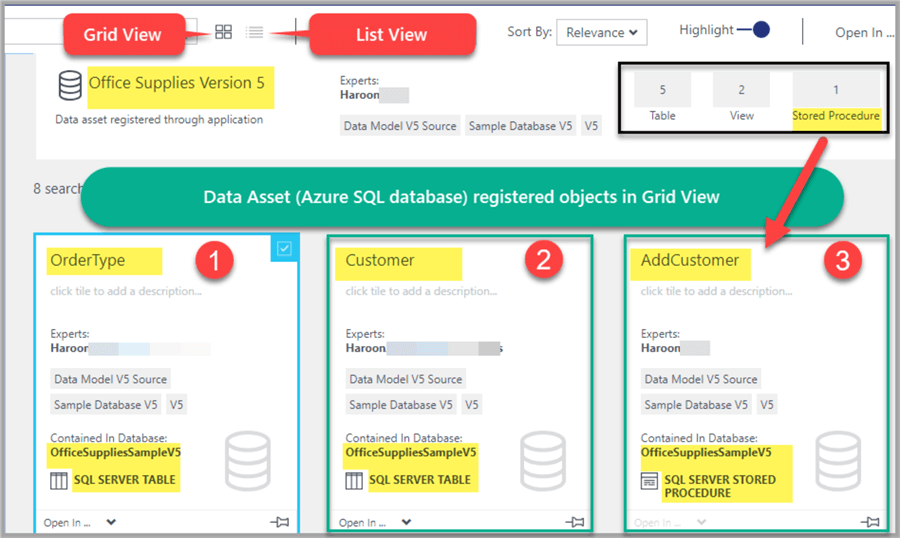The height and width of the screenshot is (538, 900).
Task: Open Office Supplies Version 5 title
Action: pyautogui.click(x=177, y=83)
